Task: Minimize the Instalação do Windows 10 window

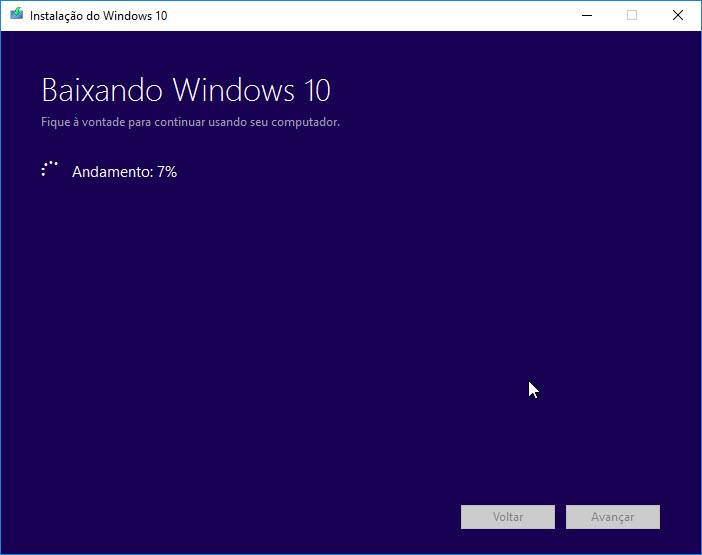Action: (586, 15)
